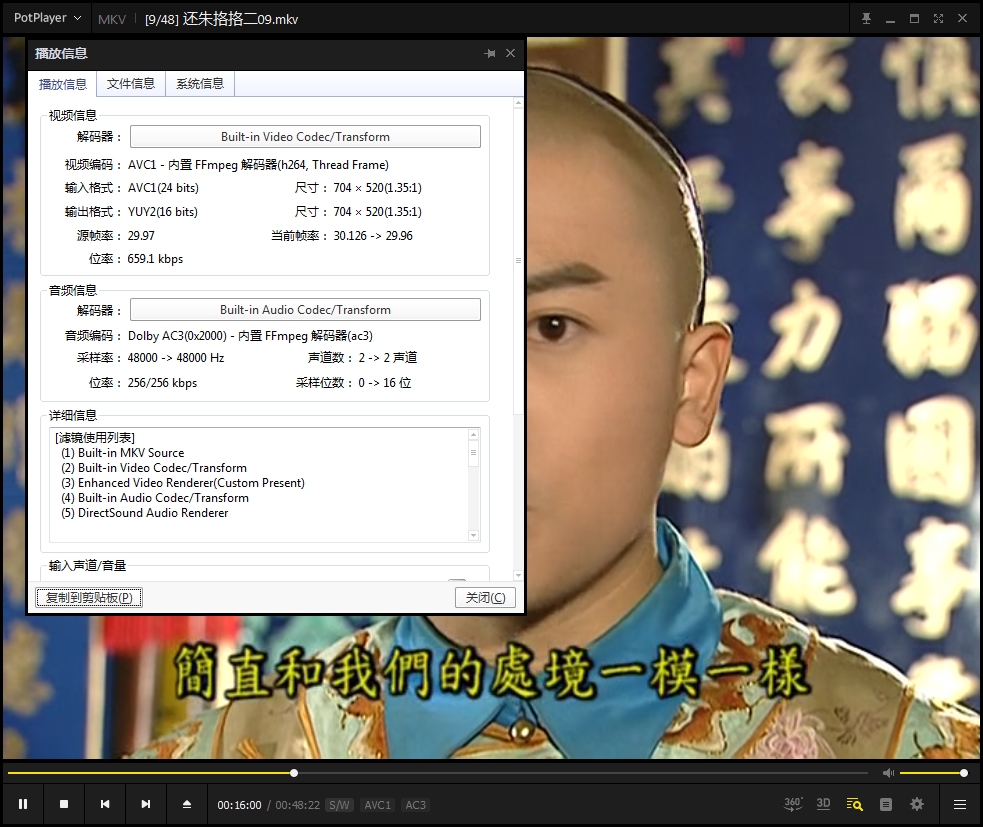Click the 659.1 kbps video bitrate value
This screenshot has width=983, height=827.
(155, 259)
